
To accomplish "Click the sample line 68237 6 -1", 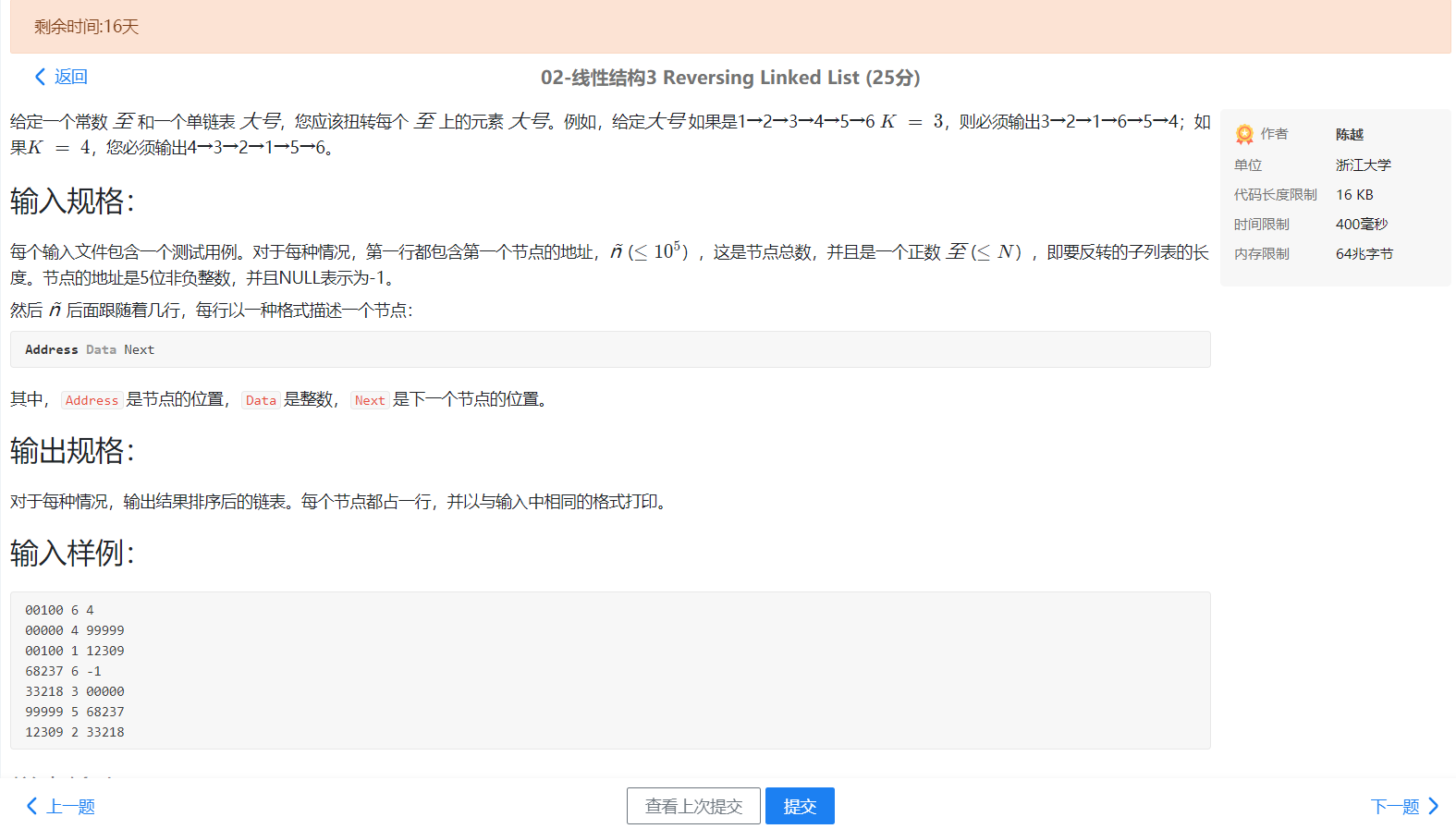I will pyautogui.click(x=63, y=671).
